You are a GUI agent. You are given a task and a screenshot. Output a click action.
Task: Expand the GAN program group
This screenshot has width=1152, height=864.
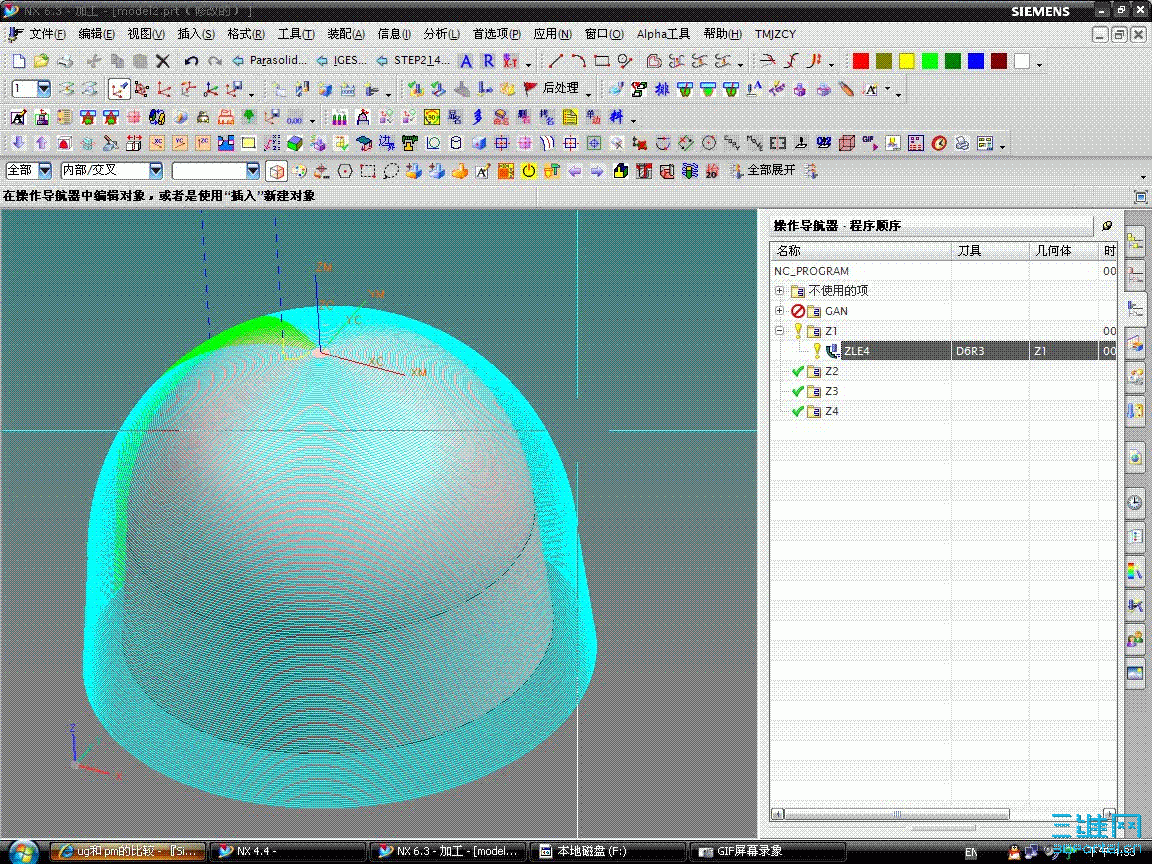[779, 311]
